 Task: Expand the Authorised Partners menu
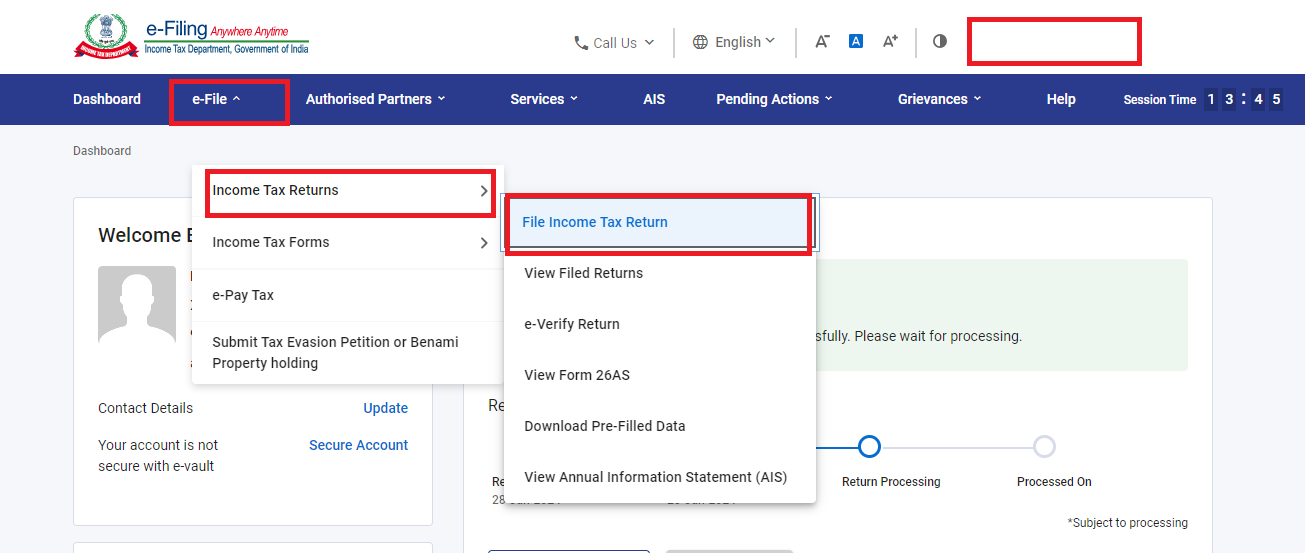pos(376,99)
